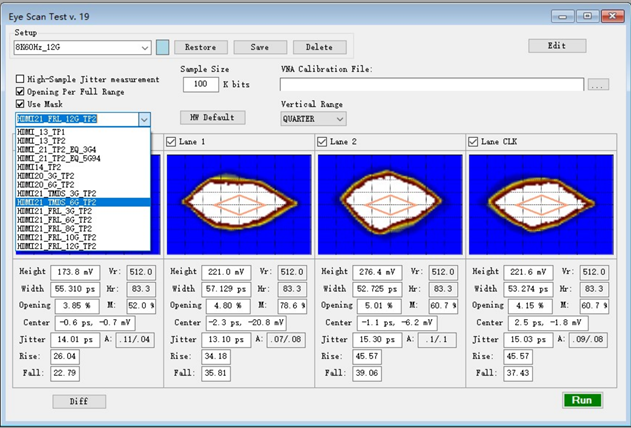631x428 pixels.
Task: Open the Vertical Range QUARTER dropdown
Action: (340, 119)
